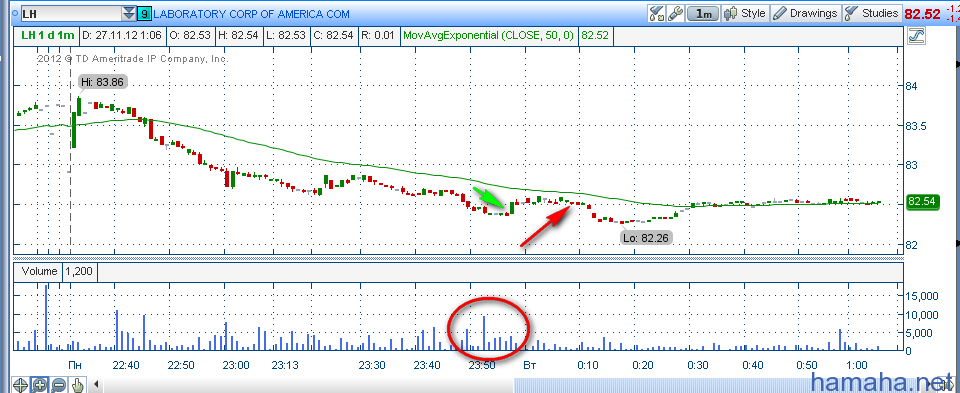The width and height of the screenshot is (960, 393).
Task: Select the crosshair pointer tool
Action: (x=20, y=385)
